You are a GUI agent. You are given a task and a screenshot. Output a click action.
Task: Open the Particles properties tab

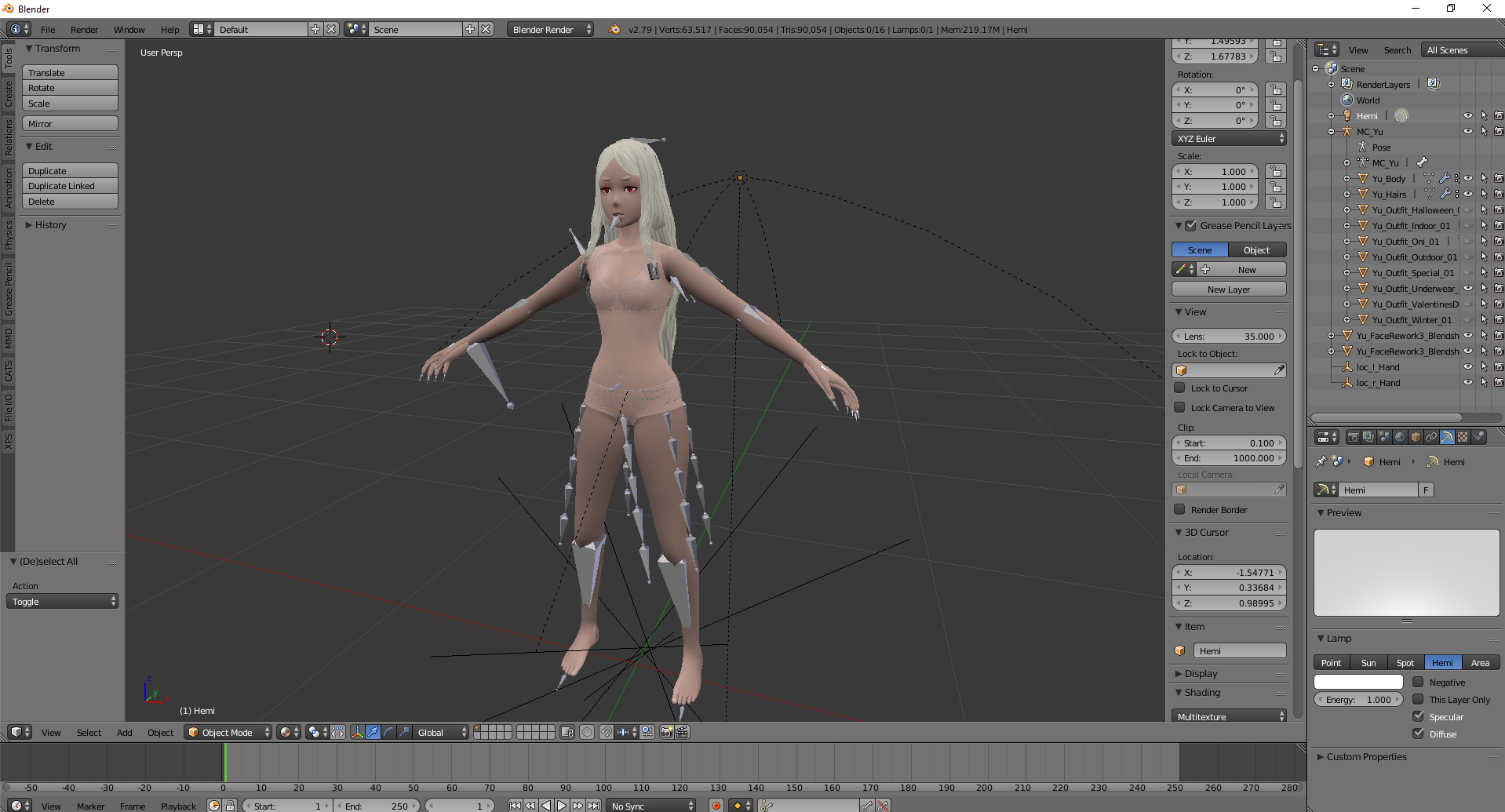click(x=1478, y=437)
